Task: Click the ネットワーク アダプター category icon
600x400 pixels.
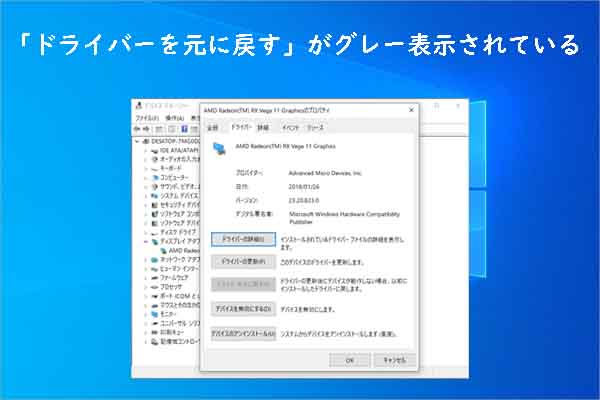Action: (x=155, y=260)
